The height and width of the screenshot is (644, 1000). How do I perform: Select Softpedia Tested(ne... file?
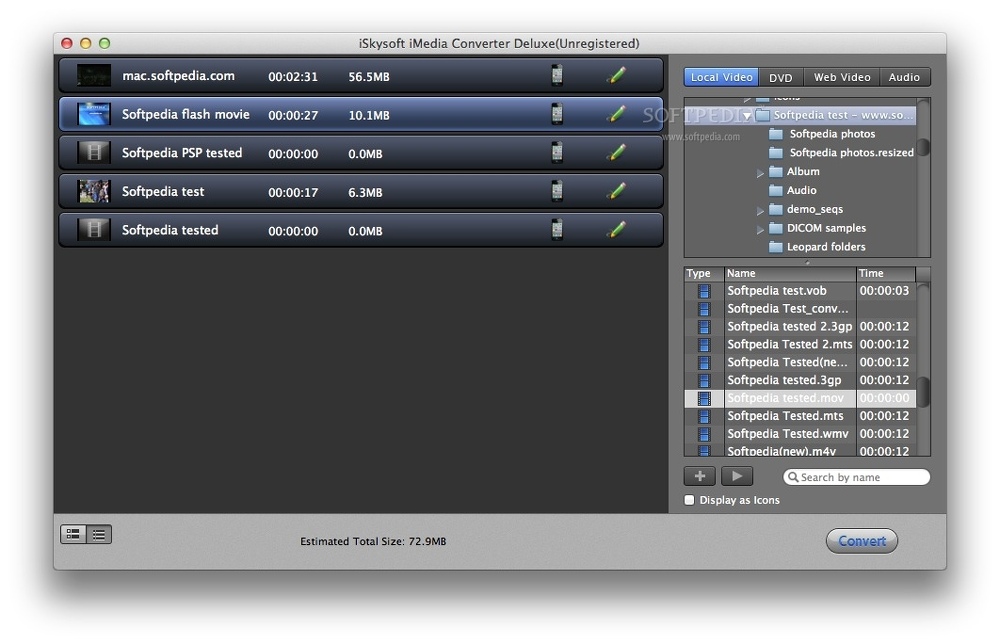(788, 362)
